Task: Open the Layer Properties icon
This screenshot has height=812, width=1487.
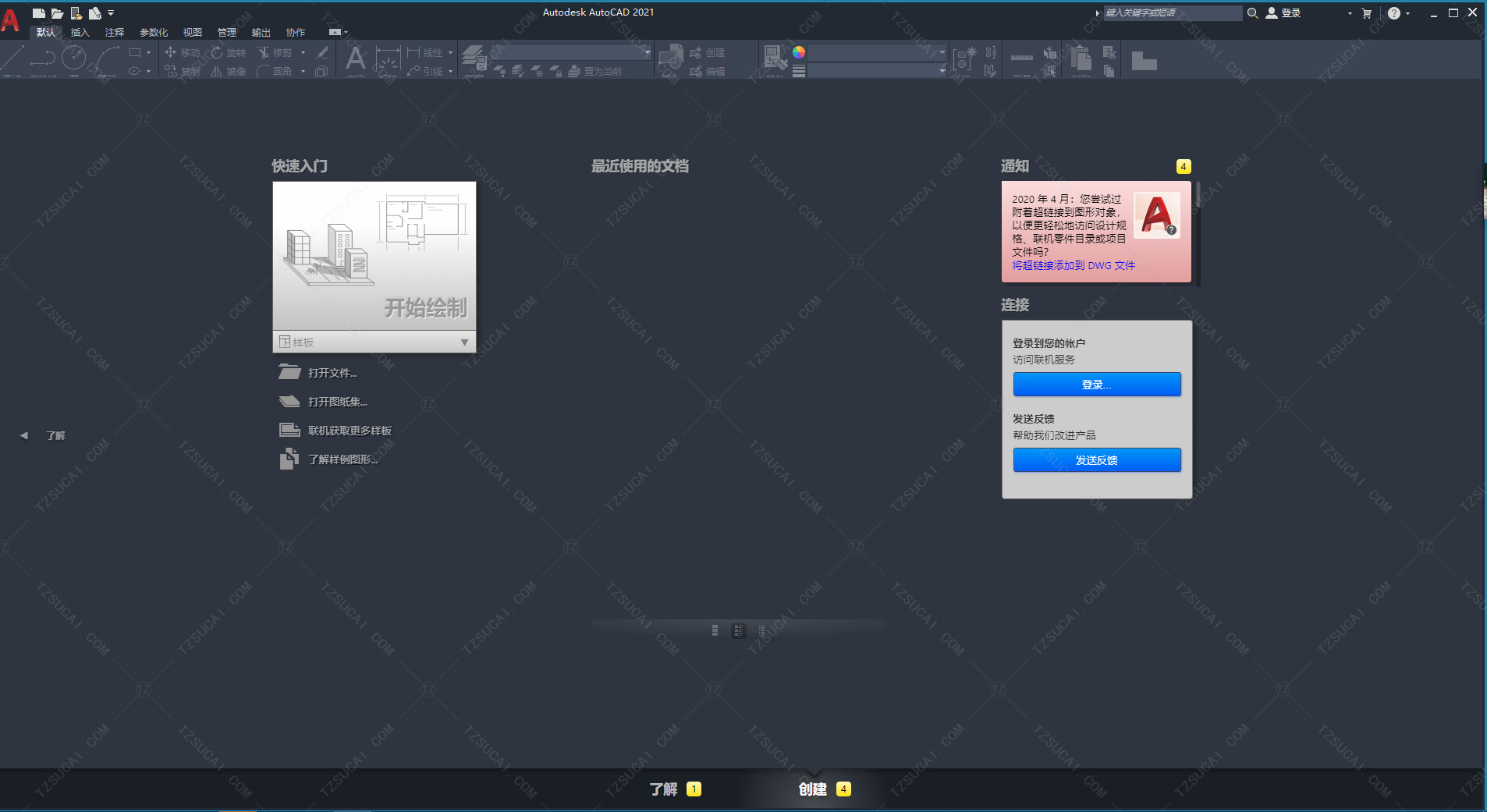Action: 474,59
